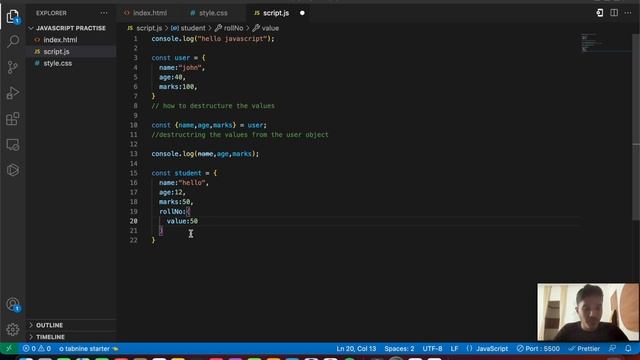The image size is (640, 360).
Task: Click the 'const student = {' line
Action: coord(184,173)
